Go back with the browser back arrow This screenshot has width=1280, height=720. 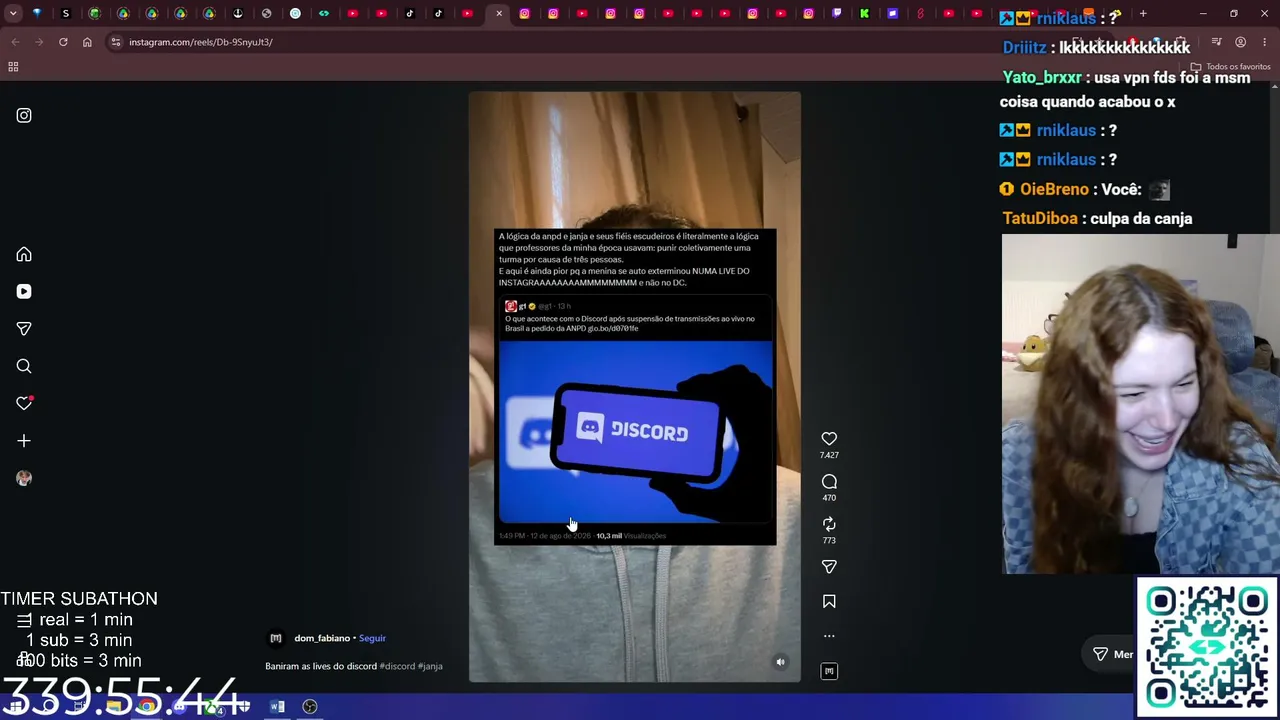pos(15,42)
